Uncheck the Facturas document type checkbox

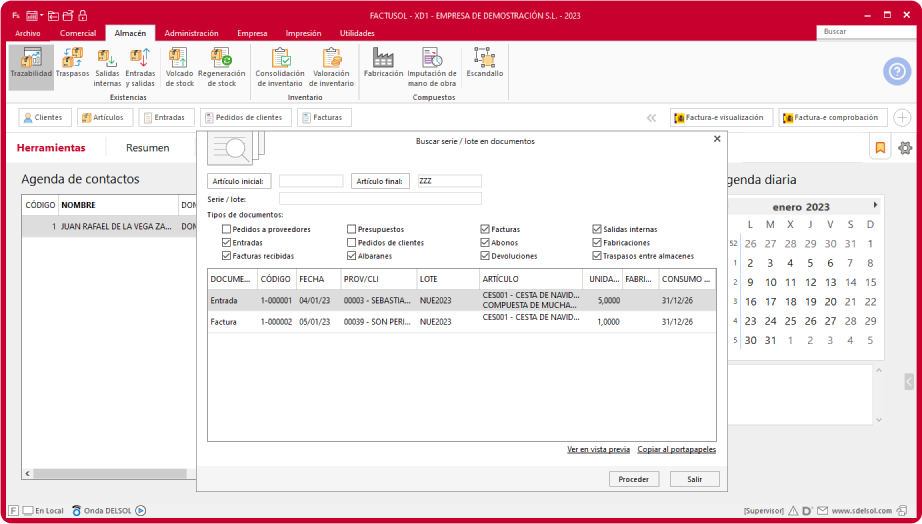(x=485, y=229)
